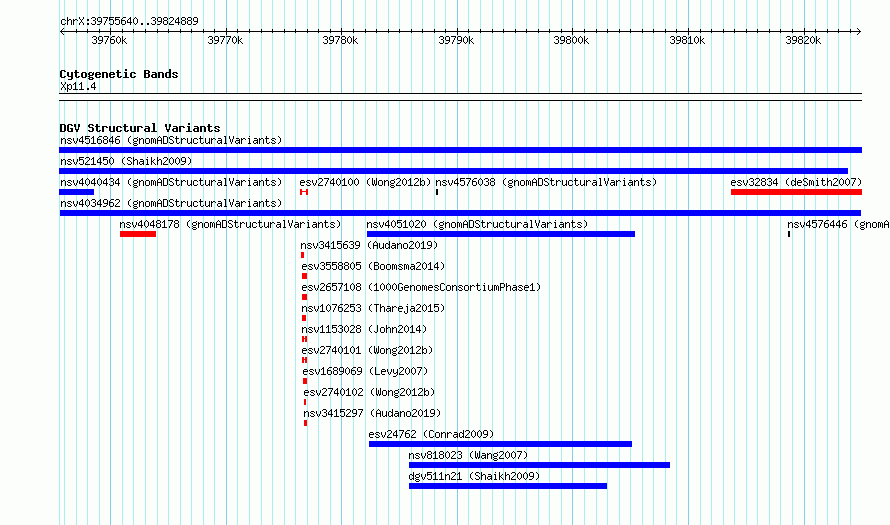Select esv24762 (Conrad2009) label
This screenshot has height=525, width=890.
pos(431,434)
